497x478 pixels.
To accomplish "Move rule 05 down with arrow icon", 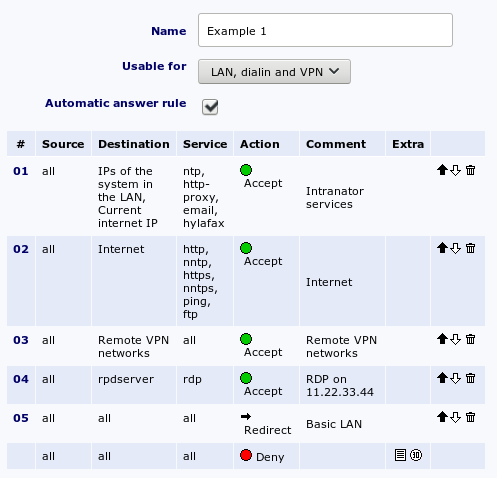I will pos(455,417).
